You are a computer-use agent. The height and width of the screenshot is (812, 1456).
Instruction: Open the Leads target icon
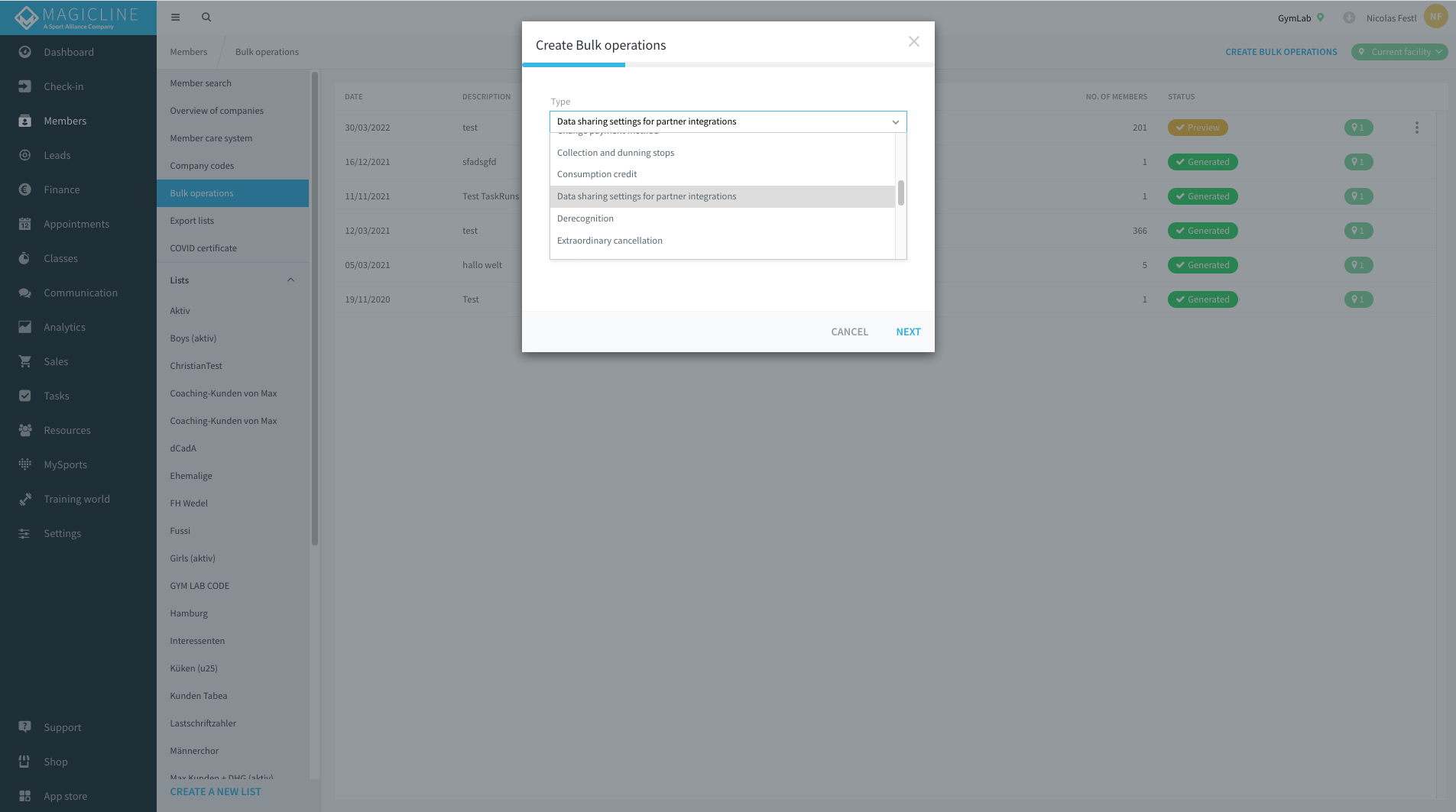(24, 155)
